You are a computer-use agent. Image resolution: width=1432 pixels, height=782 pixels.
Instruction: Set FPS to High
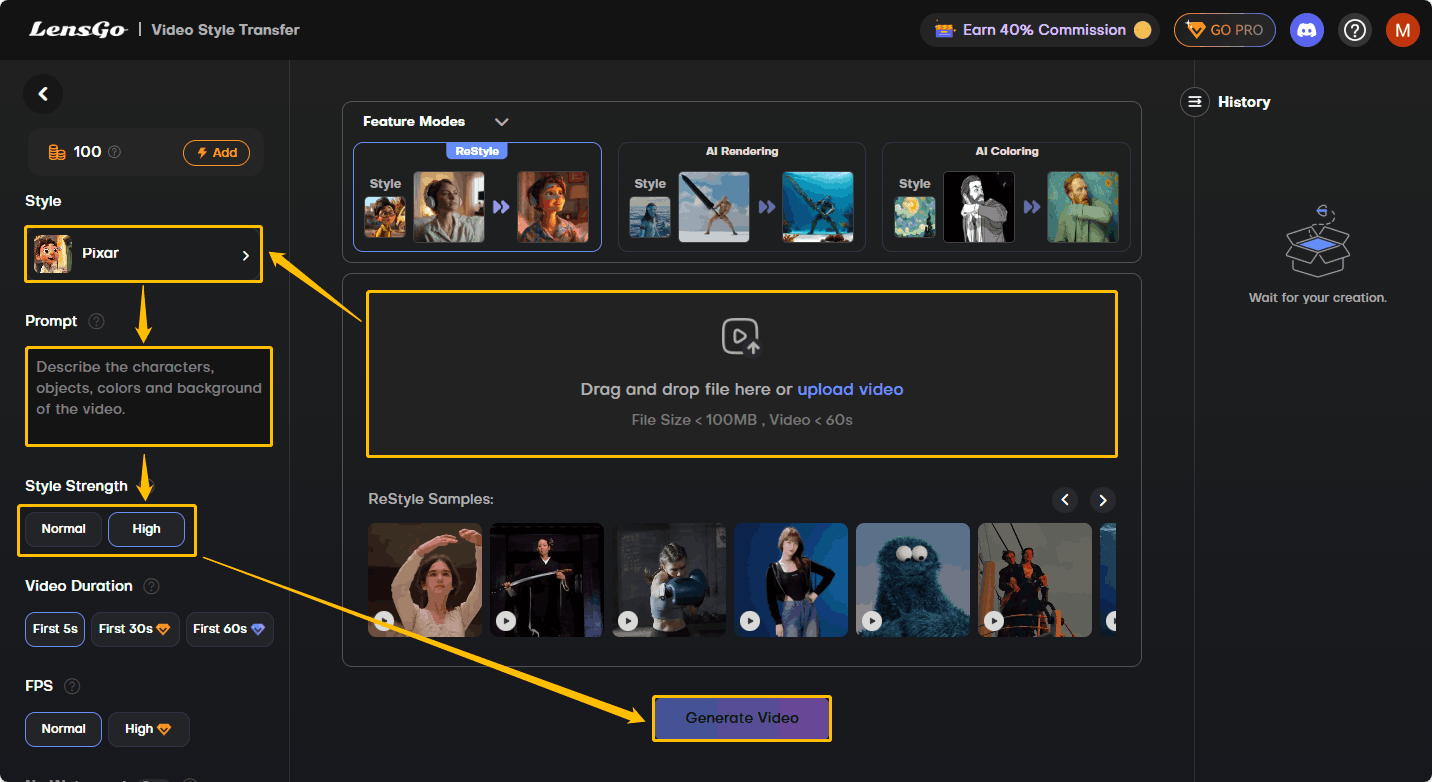point(148,729)
